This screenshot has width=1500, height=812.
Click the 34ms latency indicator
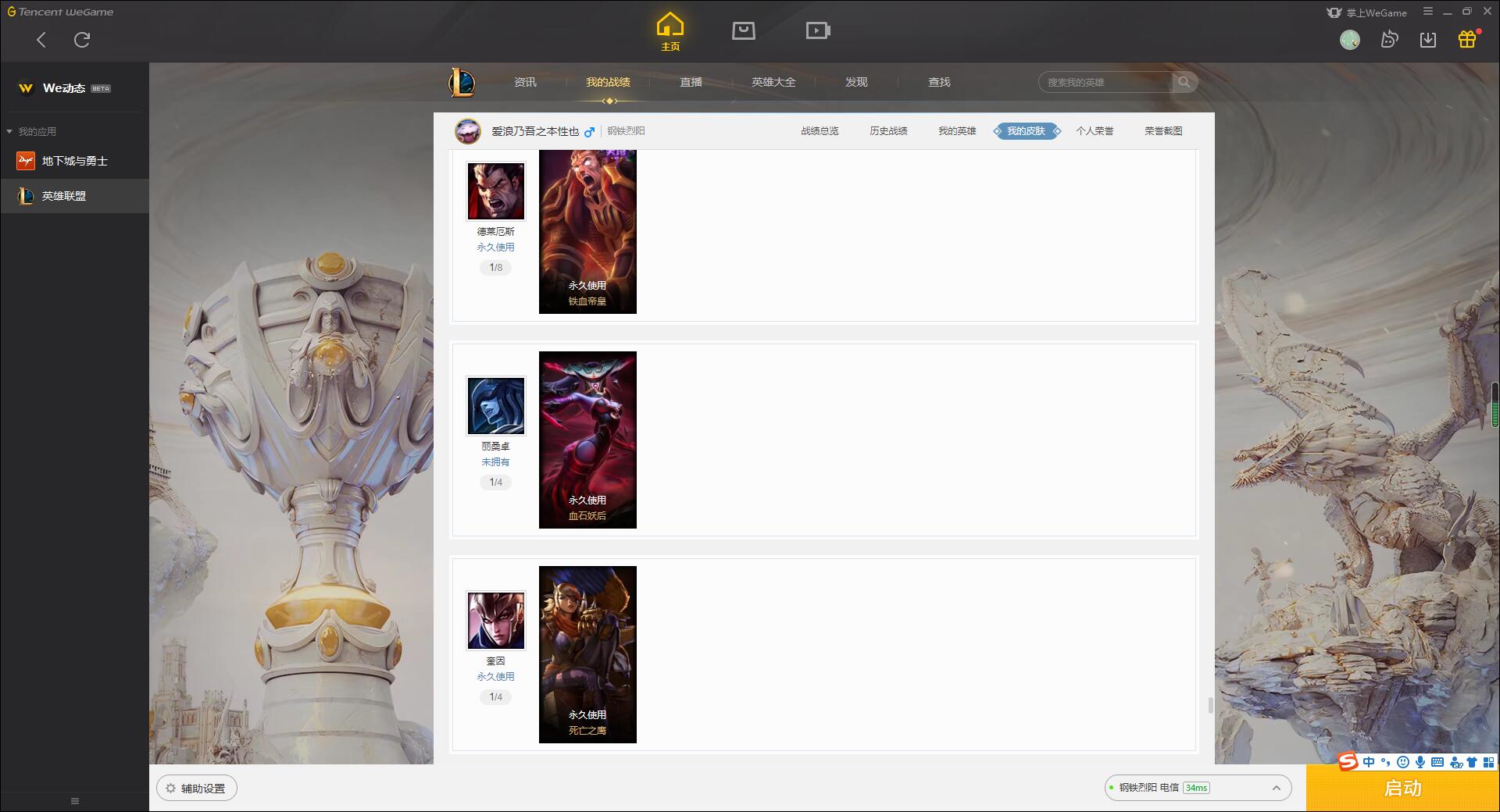(1196, 789)
